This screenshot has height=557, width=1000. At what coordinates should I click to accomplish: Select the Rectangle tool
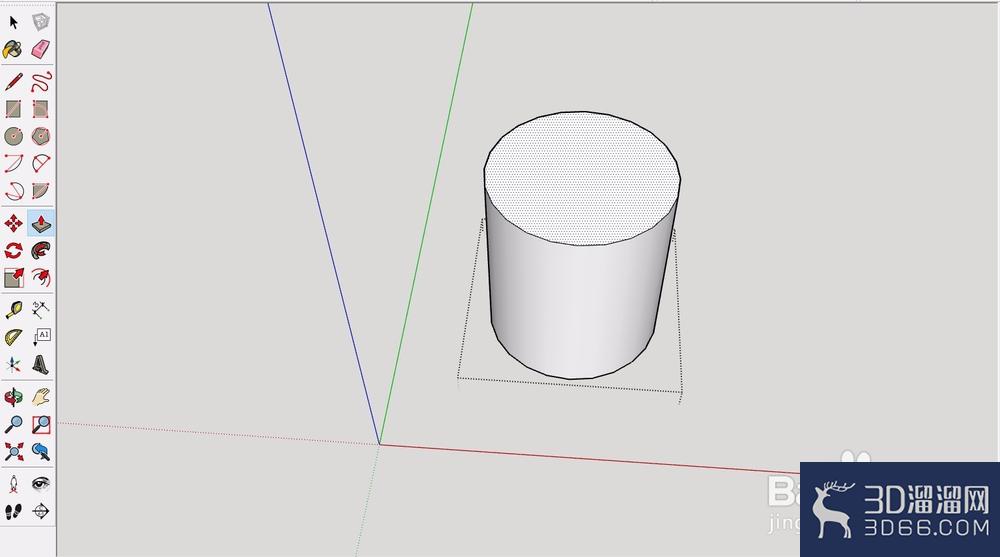pyautogui.click(x=13, y=109)
